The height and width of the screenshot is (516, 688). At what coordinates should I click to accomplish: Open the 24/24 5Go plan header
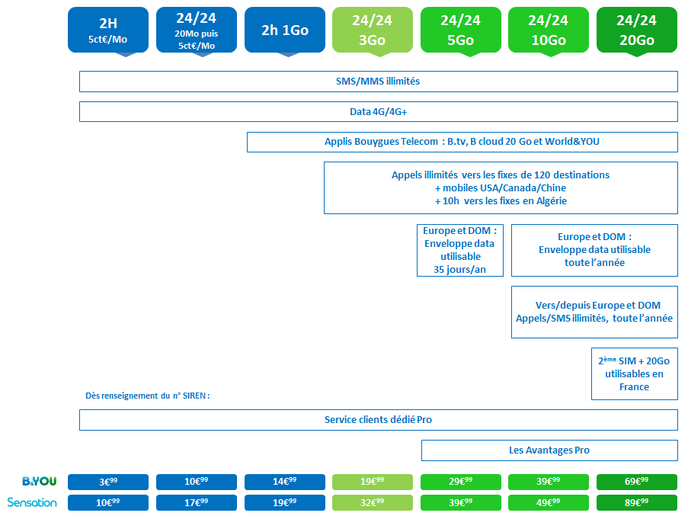point(461,30)
